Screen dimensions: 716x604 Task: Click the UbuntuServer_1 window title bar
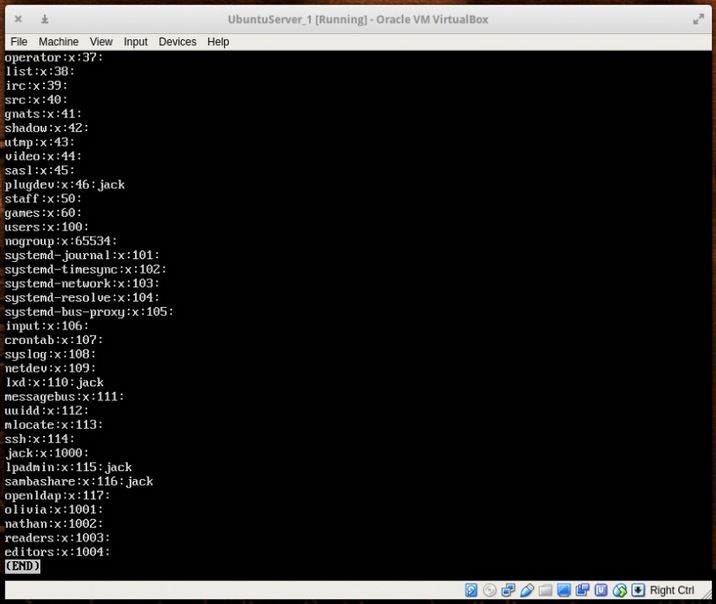358,19
